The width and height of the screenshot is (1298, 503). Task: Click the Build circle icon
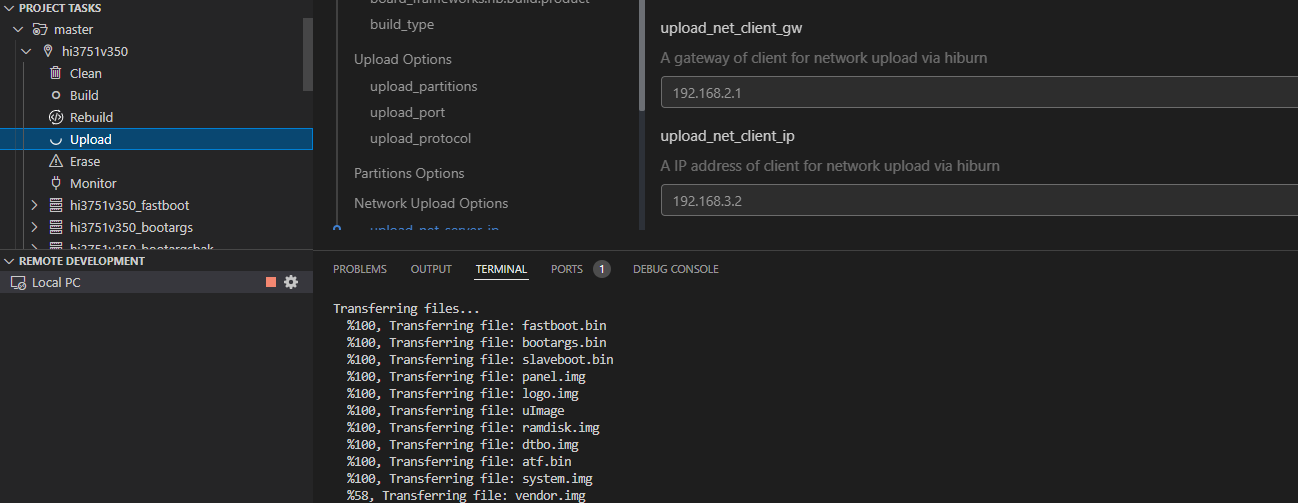pos(56,95)
